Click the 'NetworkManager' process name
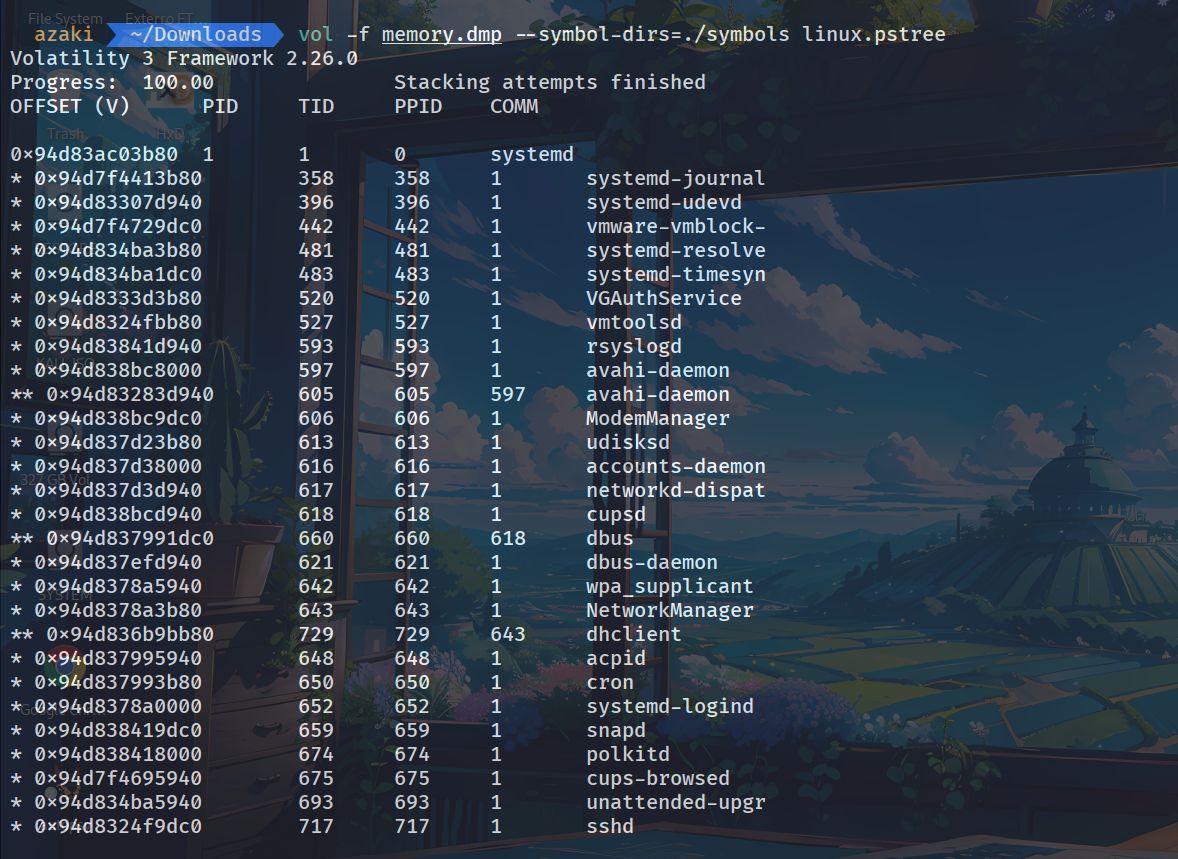The image size is (1178, 859). click(670, 612)
